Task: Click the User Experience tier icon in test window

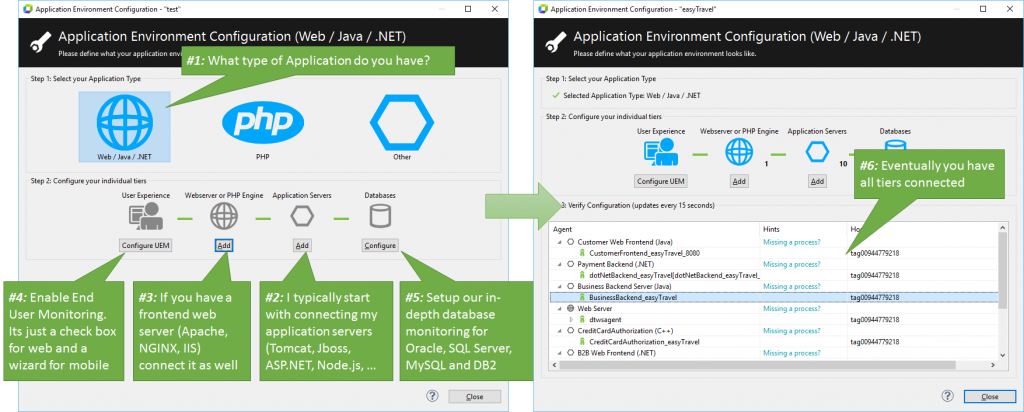Action: click(x=146, y=218)
